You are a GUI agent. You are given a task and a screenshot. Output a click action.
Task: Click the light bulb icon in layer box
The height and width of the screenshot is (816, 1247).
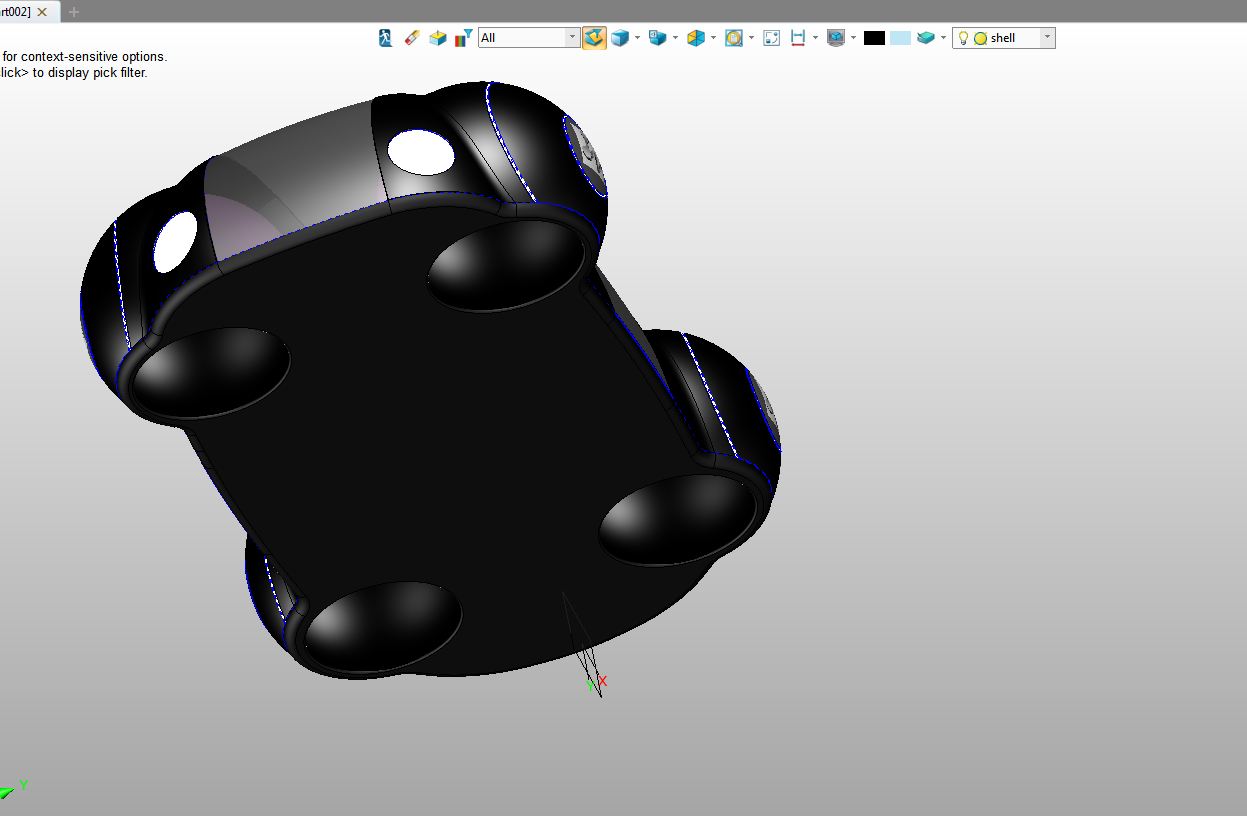(x=964, y=38)
